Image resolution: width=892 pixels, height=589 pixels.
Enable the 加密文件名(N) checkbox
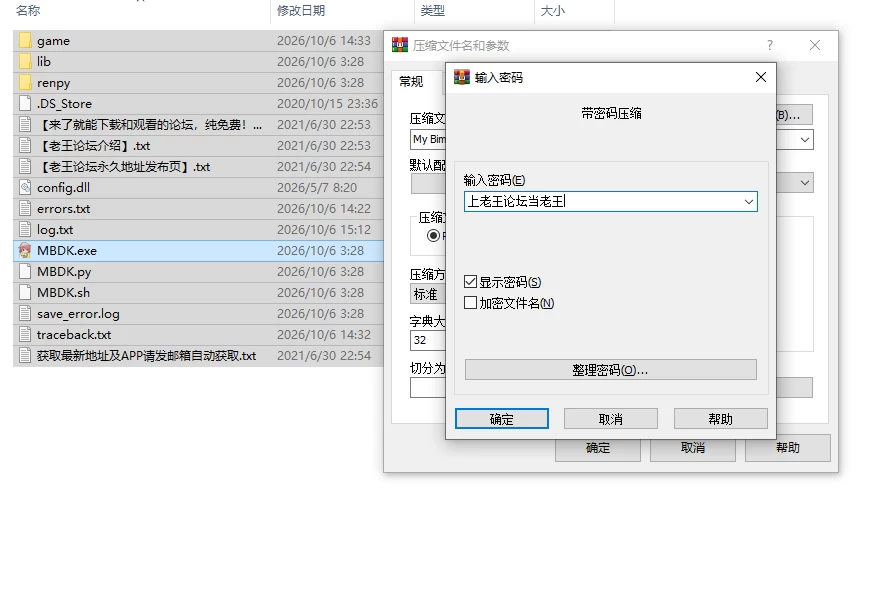[470, 303]
